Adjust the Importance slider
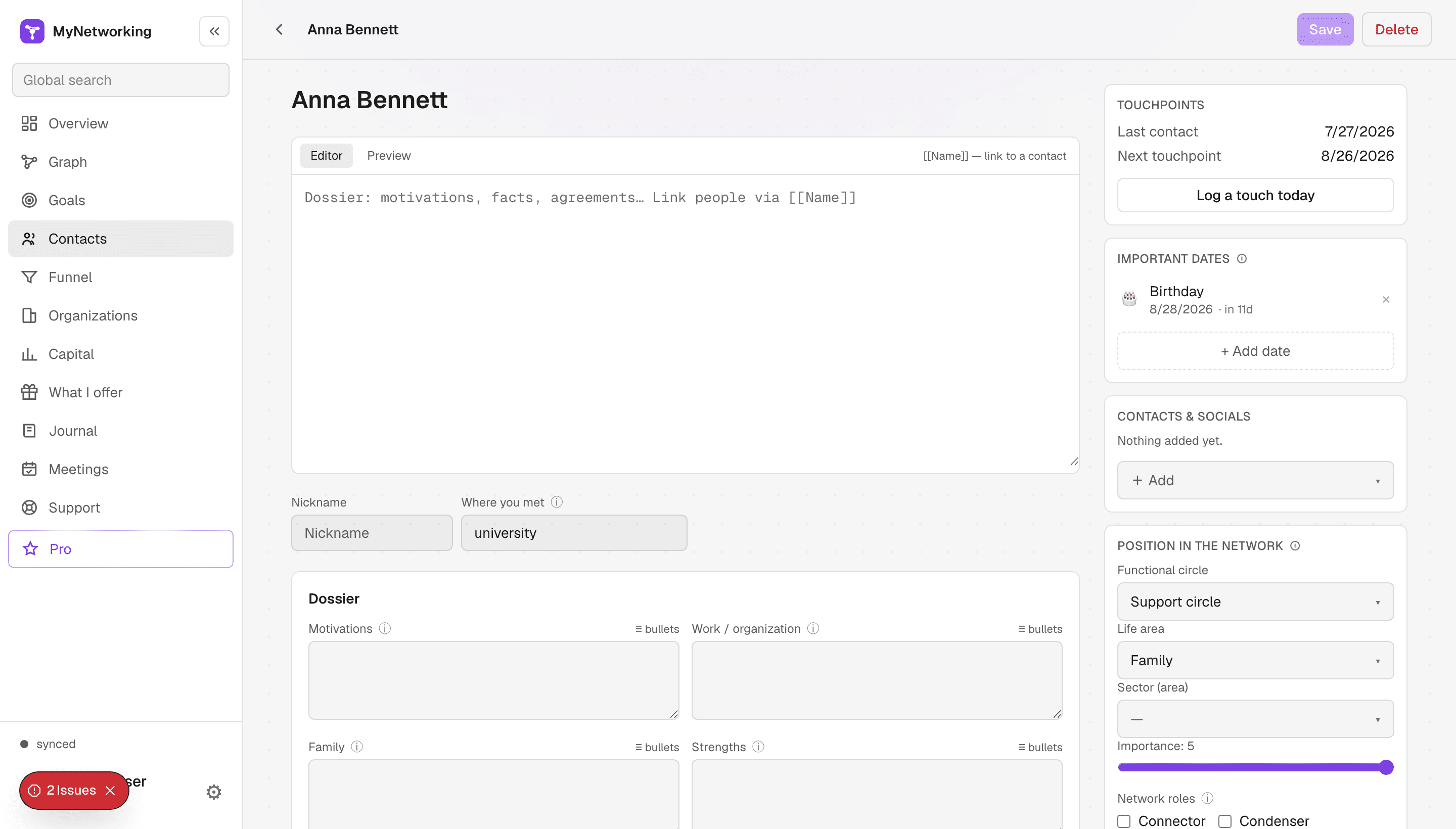 (1256, 767)
